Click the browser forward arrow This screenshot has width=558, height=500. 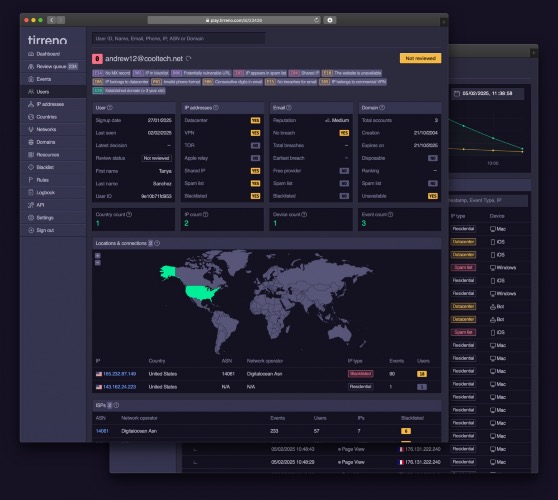pos(61,20)
